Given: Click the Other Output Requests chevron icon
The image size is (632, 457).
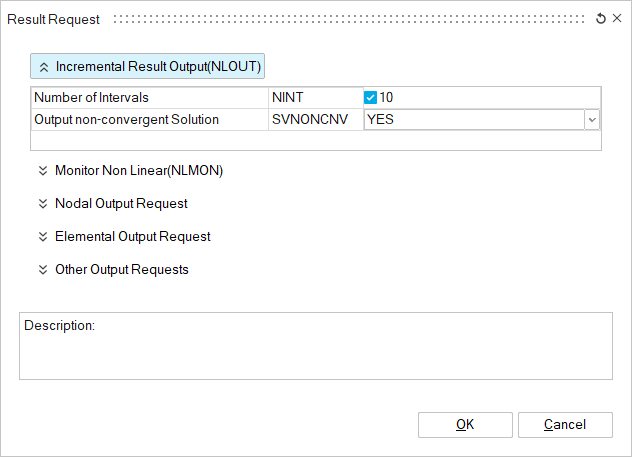Looking at the screenshot, I should [43, 270].
